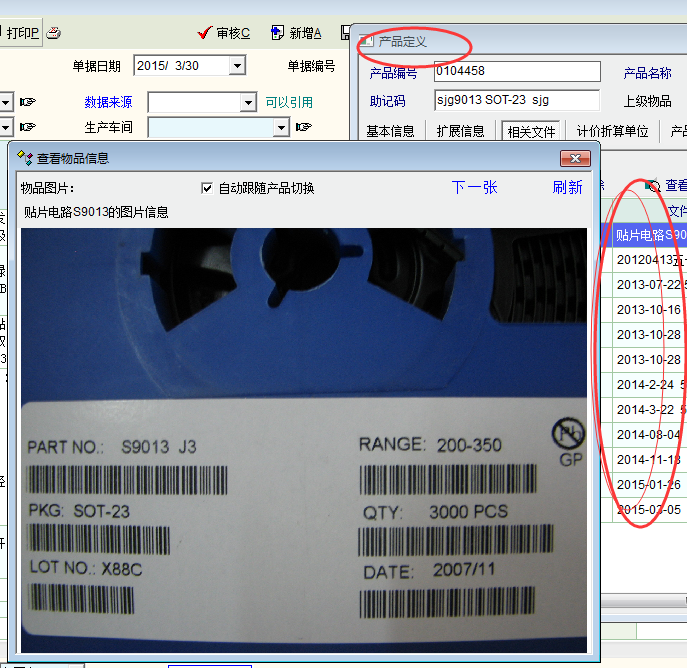
Task: Click the 产品编号 field containing 0104458
Action: [x=516, y=72]
